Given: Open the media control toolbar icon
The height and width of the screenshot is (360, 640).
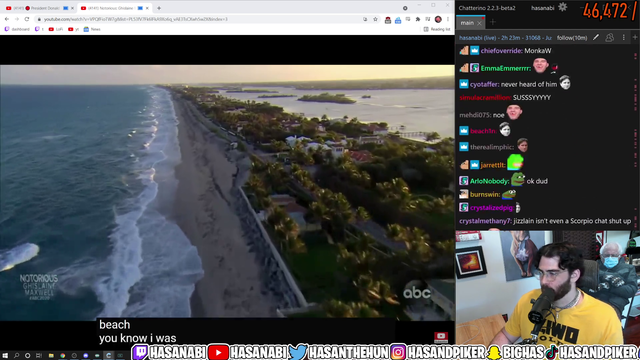Looking at the screenshot, I should click(428, 19).
